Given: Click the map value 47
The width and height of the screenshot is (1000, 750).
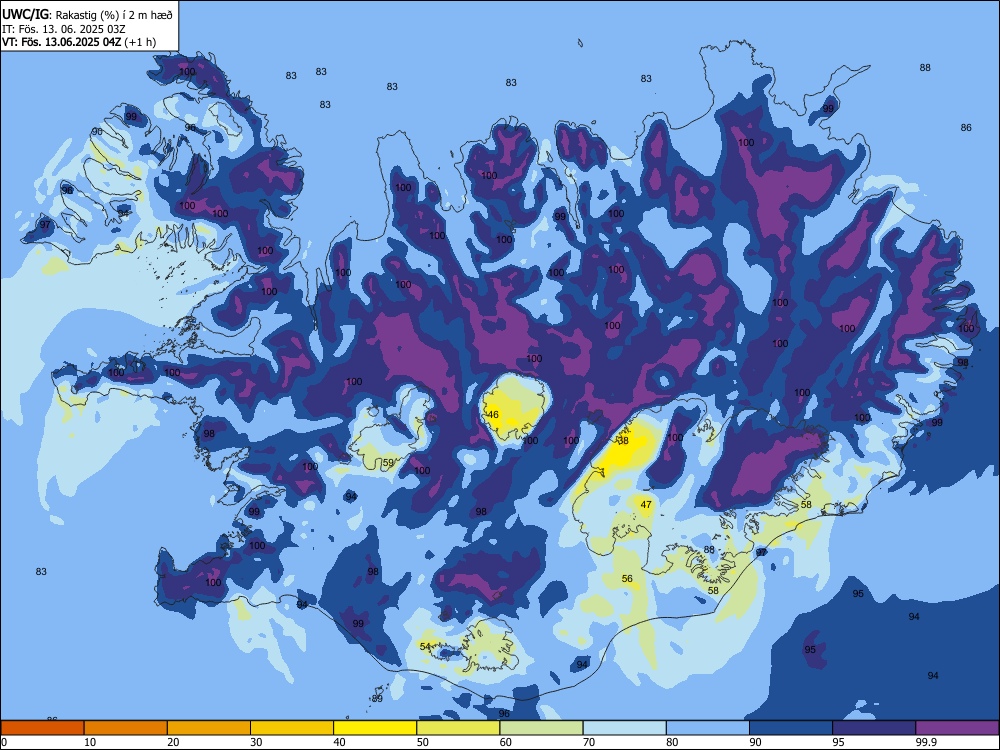Looking at the screenshot, I should pyautogui.click(x=646, y=504).
